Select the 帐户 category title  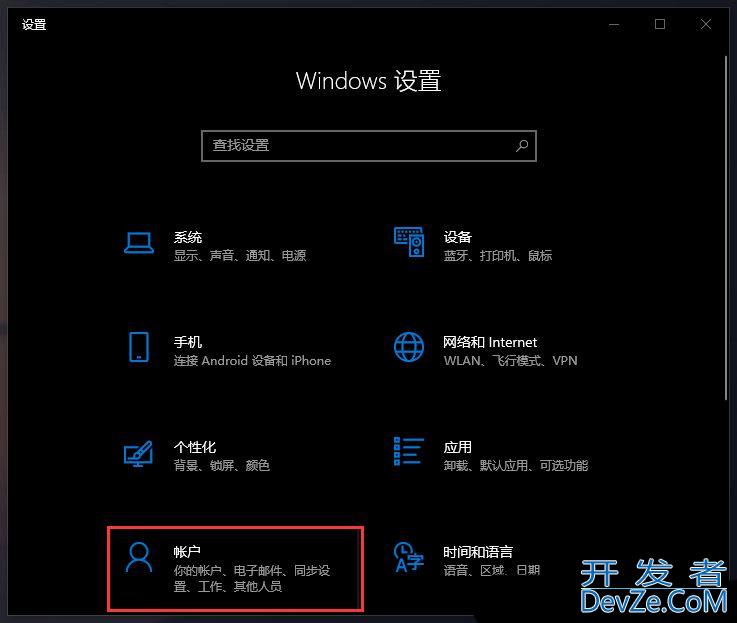point(187,552)
